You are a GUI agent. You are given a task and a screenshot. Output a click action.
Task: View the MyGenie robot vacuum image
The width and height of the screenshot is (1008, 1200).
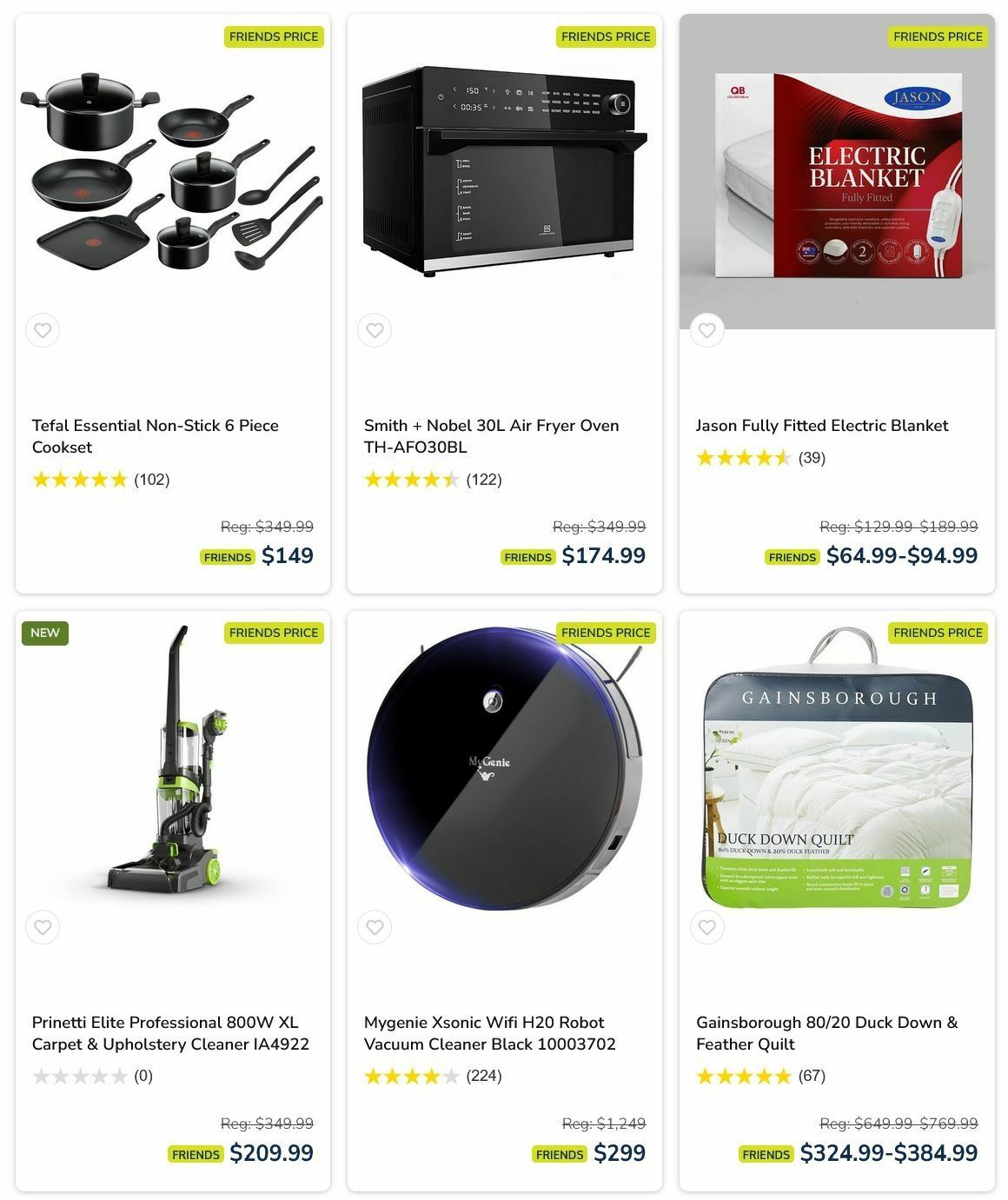pos(506,765)
